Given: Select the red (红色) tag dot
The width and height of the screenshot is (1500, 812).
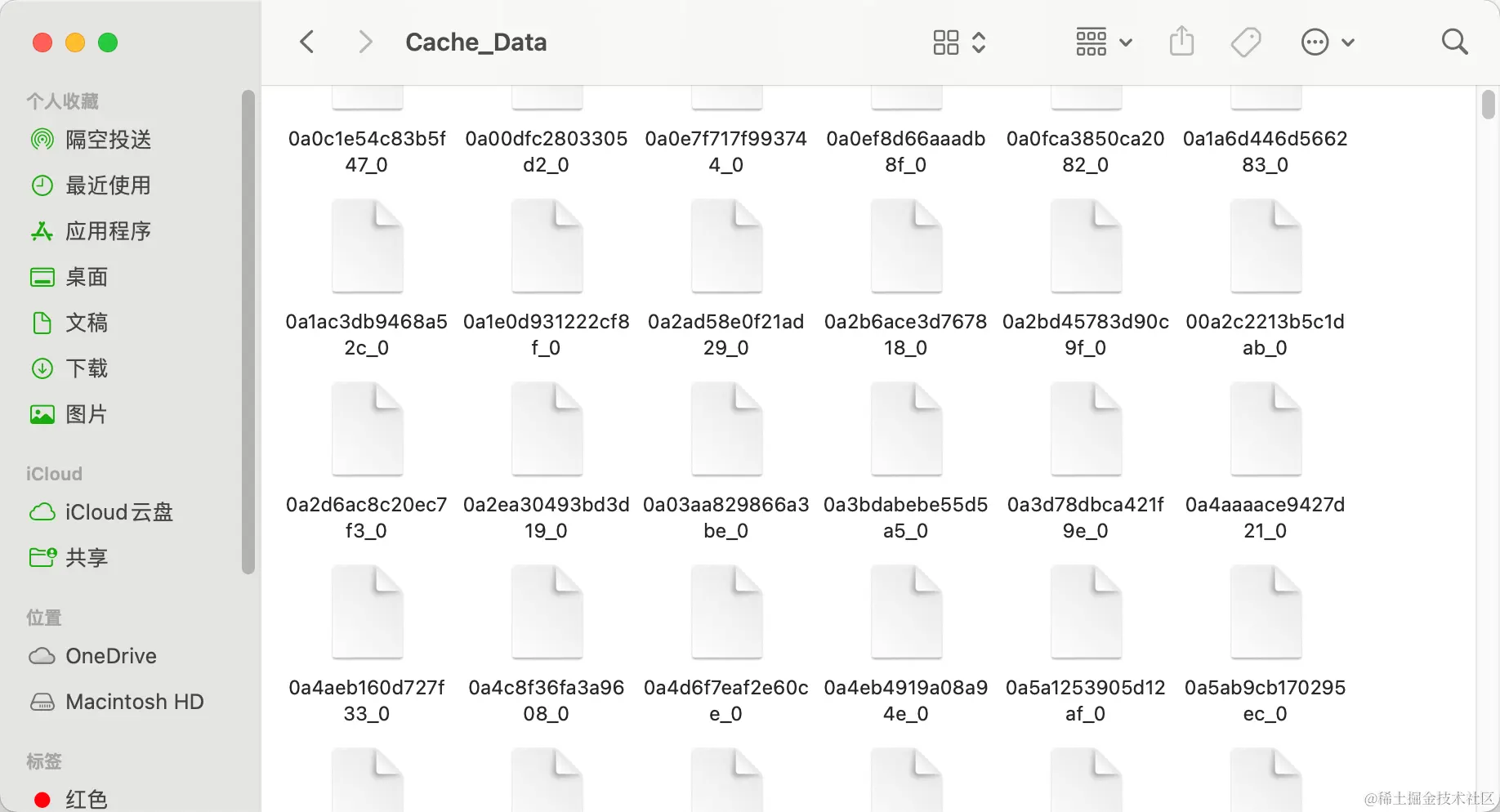Looking at the screenshot, I should [x=42, y=799].
